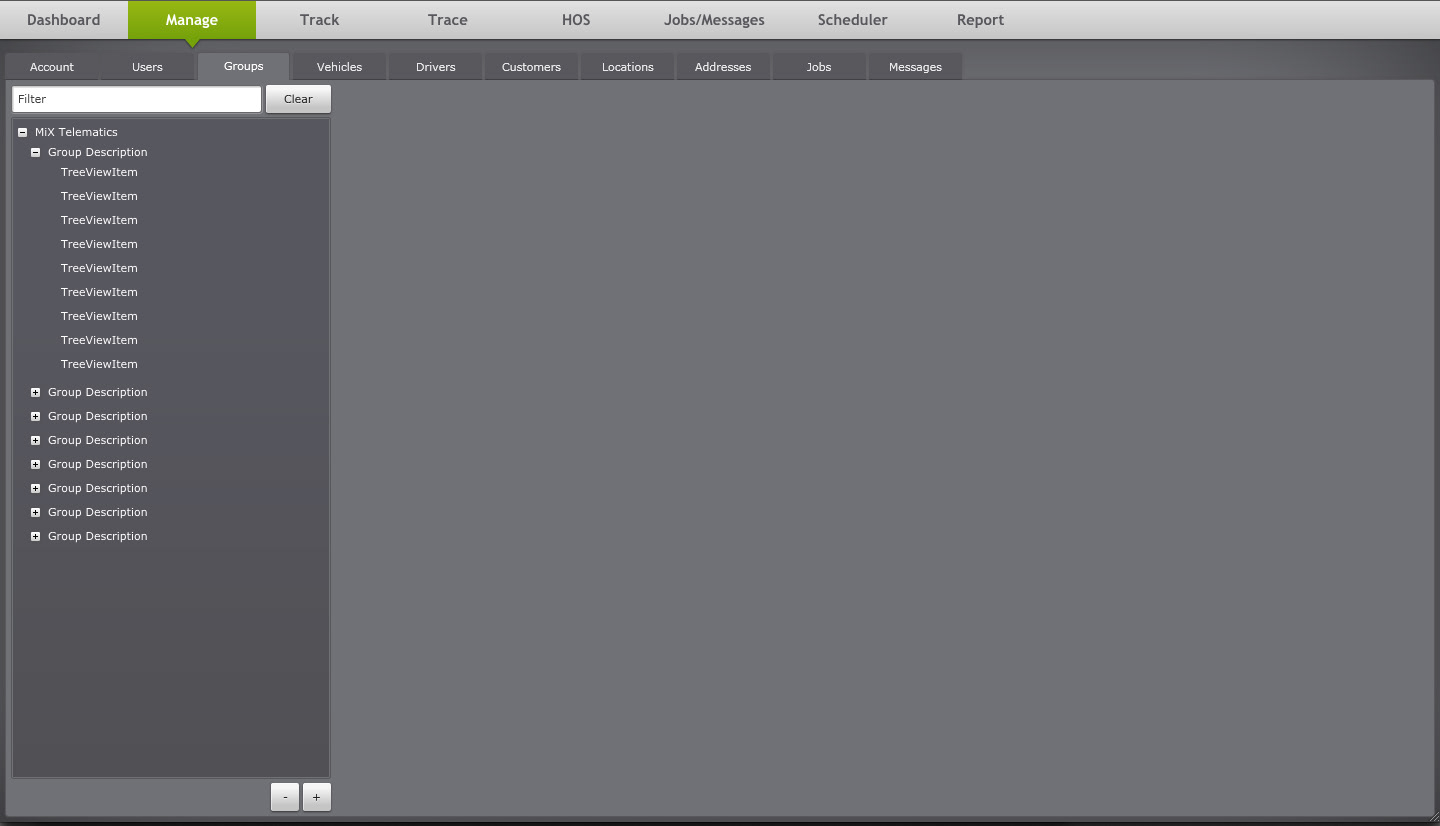Click the plus button below the tree

tap(317, 797)
